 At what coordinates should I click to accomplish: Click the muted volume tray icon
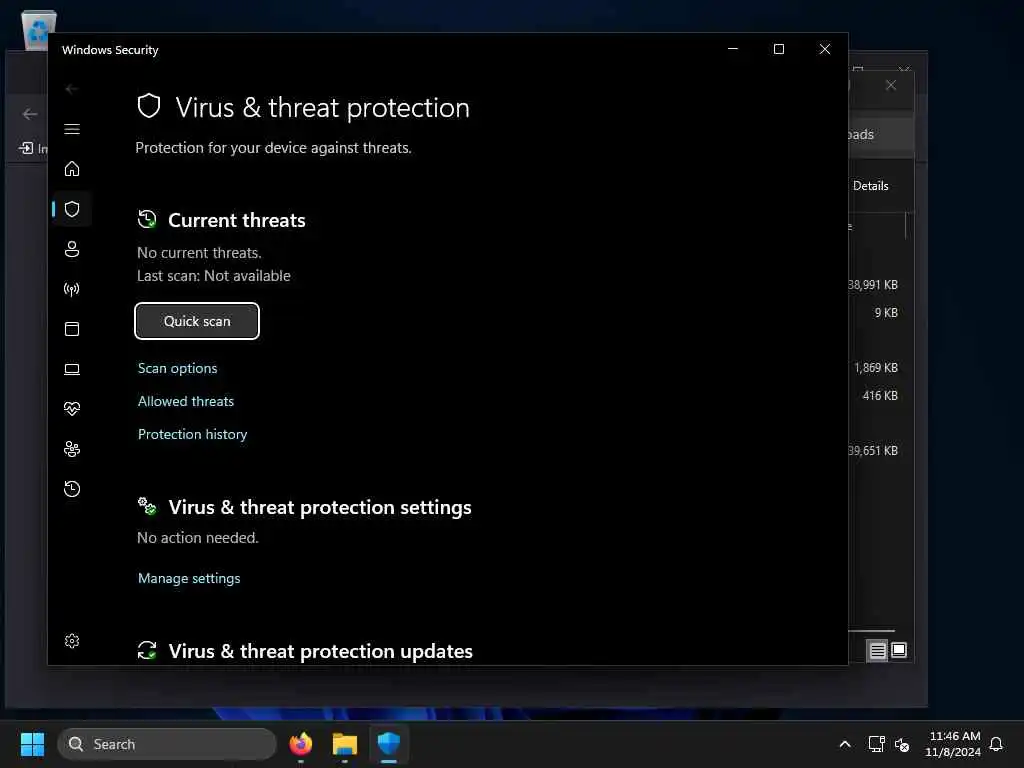click(902, 744)
